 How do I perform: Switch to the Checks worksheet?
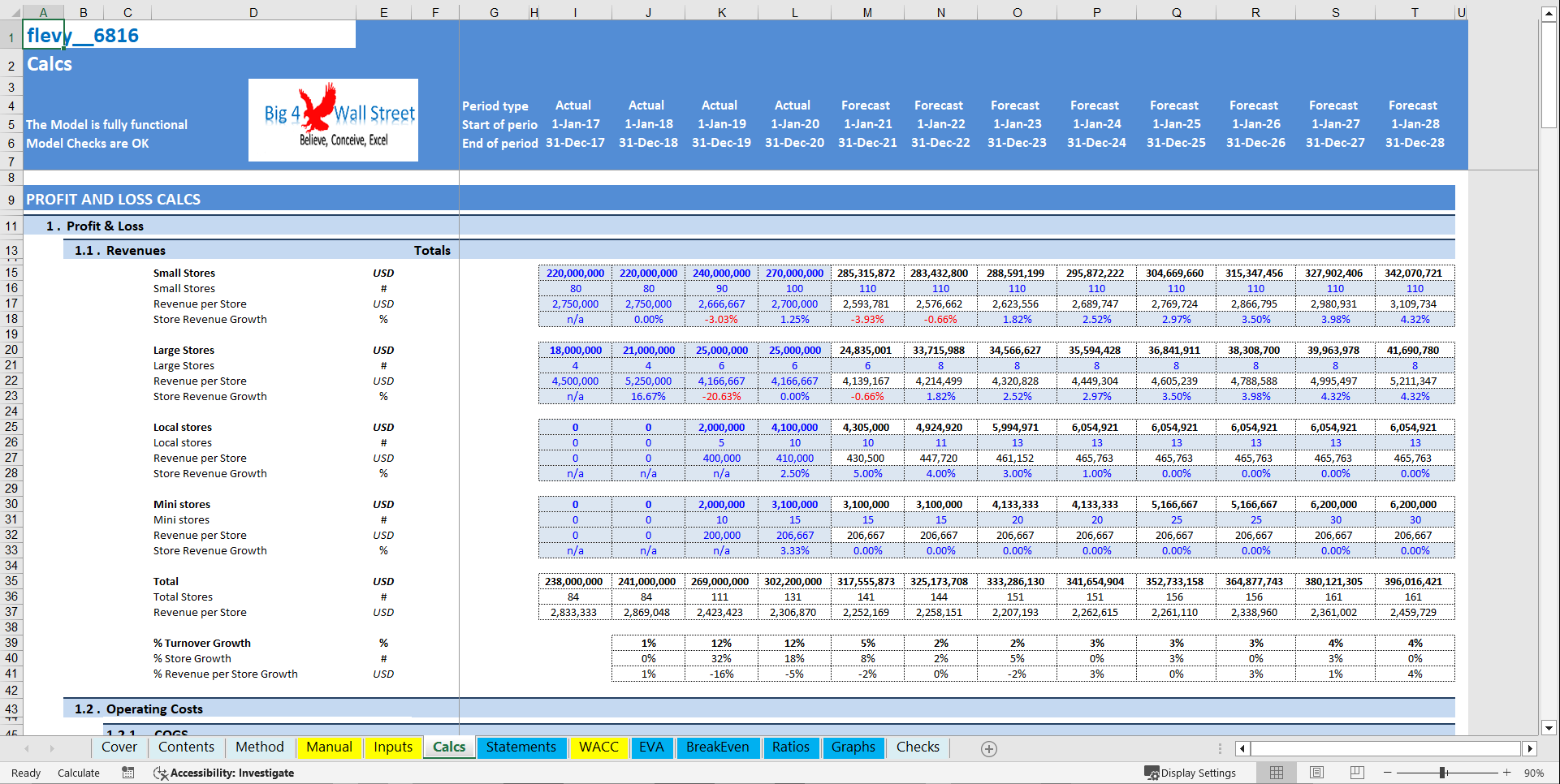917,747
